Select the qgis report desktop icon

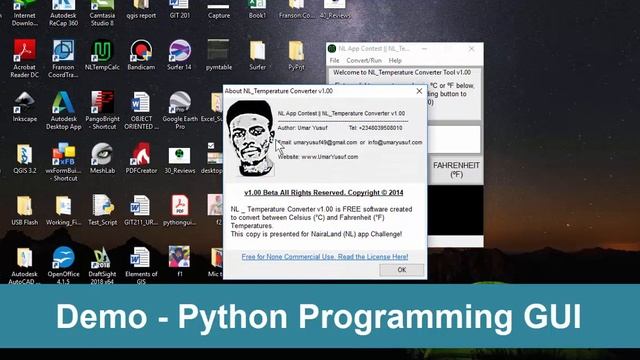click(141, 10)
